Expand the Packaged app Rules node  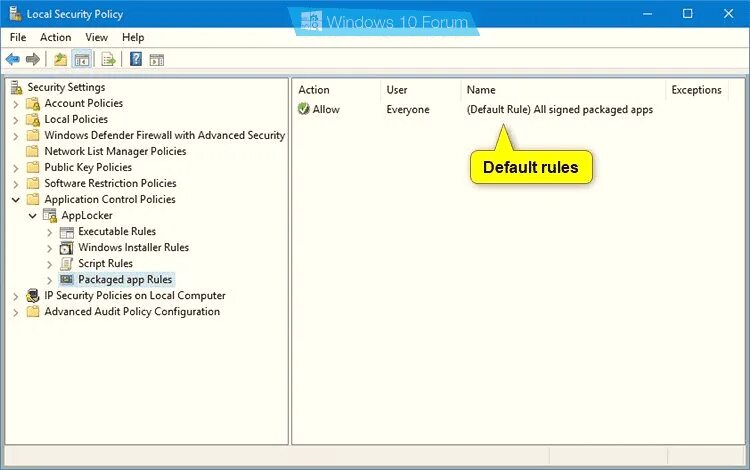50,280
